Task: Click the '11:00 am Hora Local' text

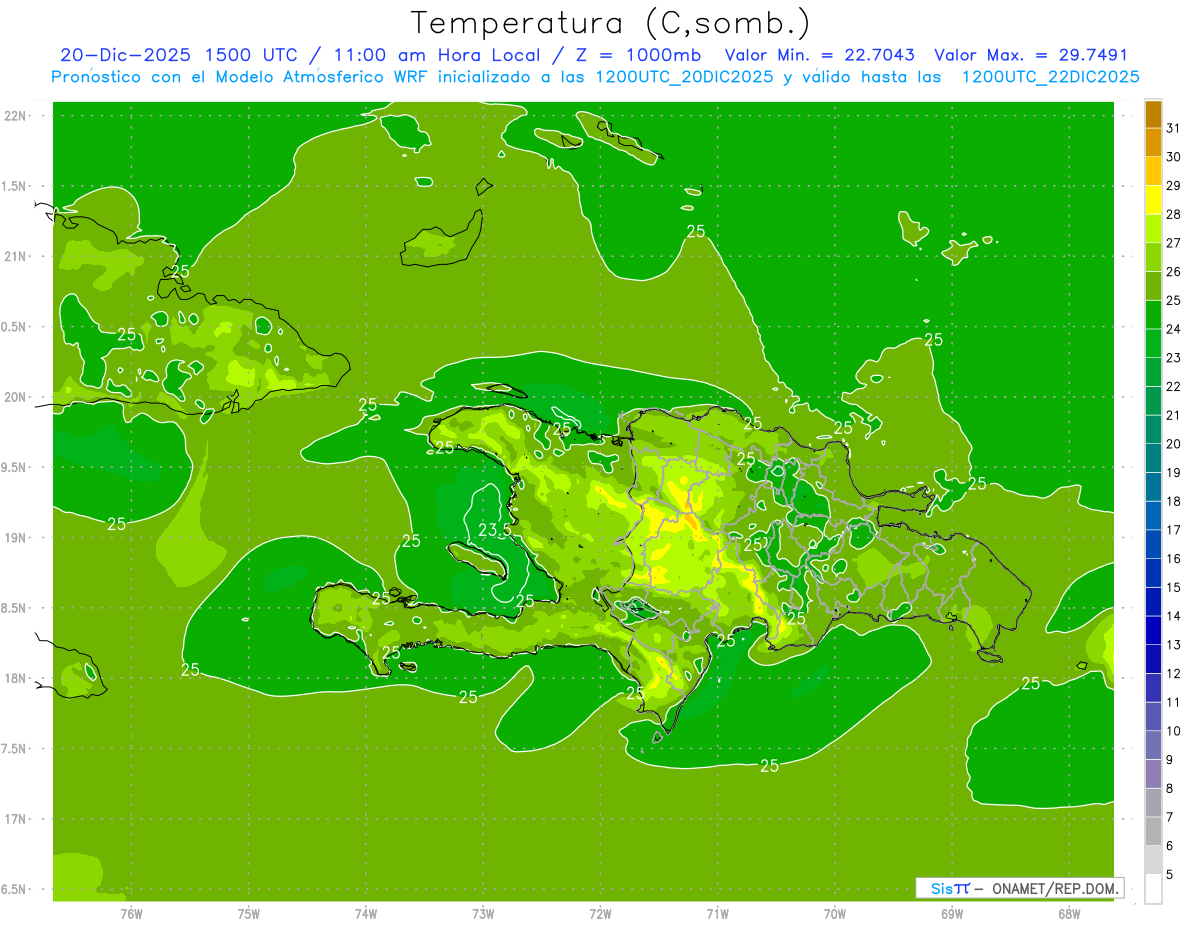Action: point(433,55)
